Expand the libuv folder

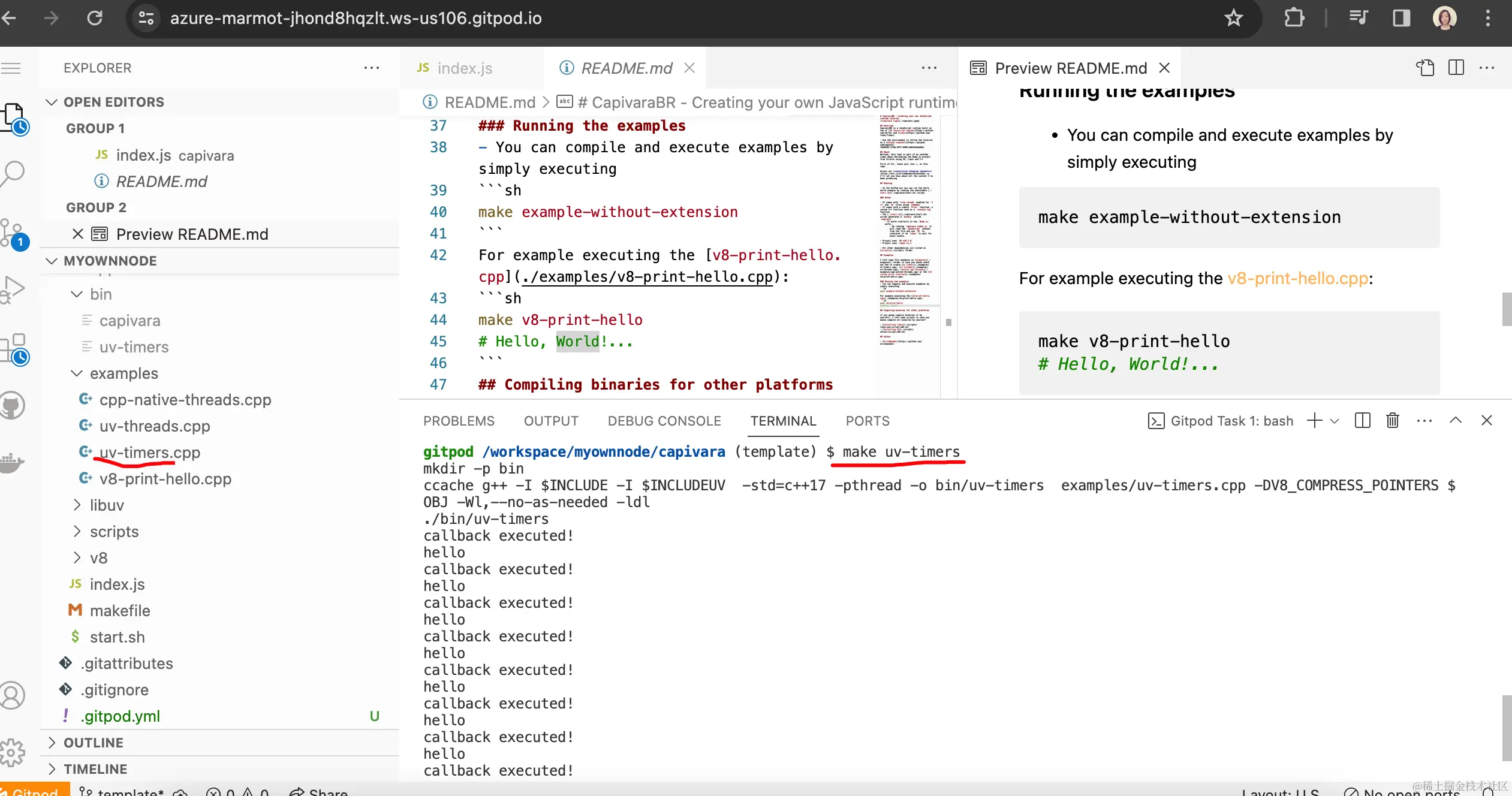point(77,505)
